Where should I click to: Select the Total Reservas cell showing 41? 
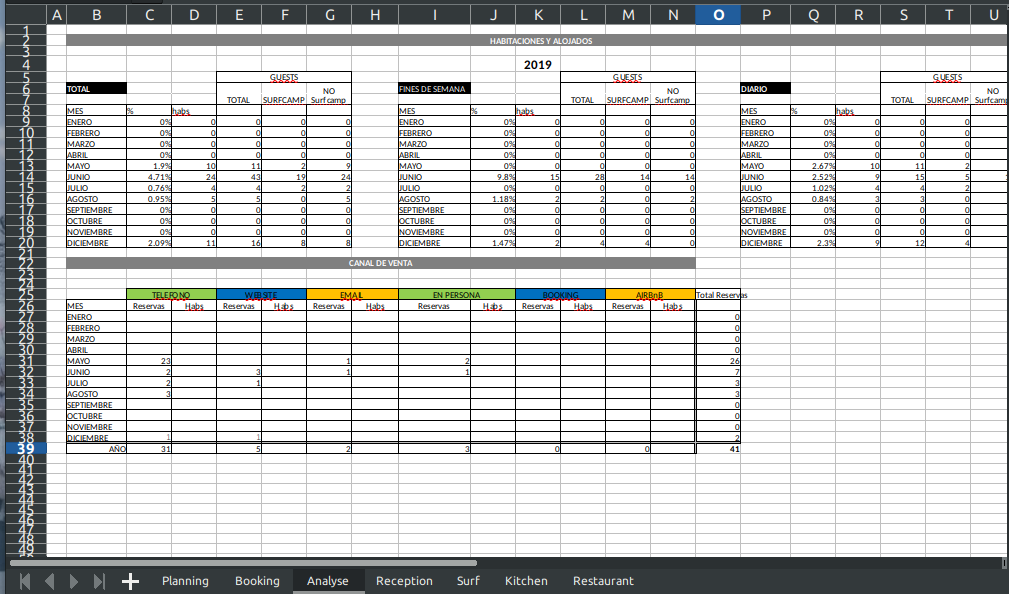pos(719,450)
